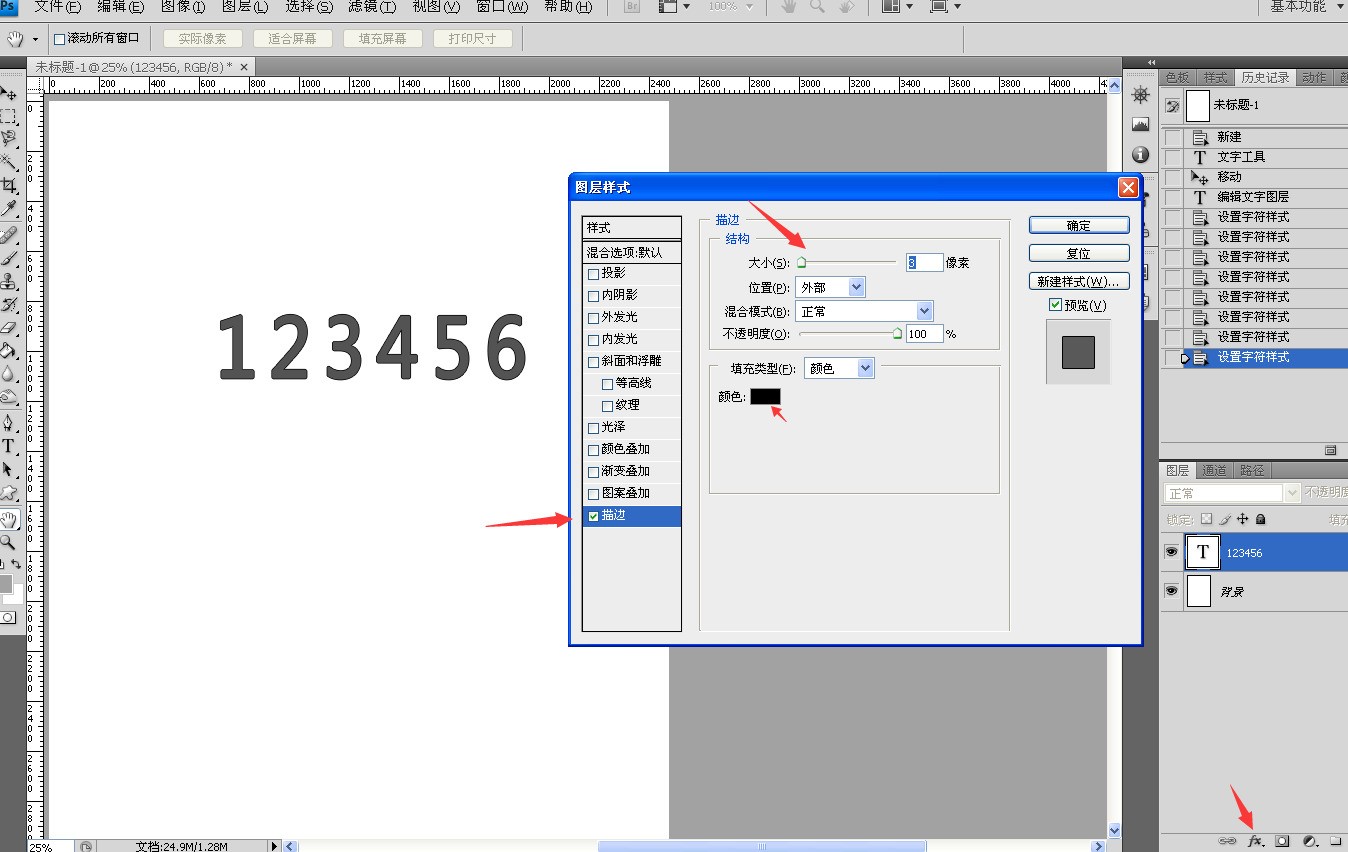The width and height of the screenshot is (1348, 852).
Task: Hide the 123456 text layer
Action: (x=1171, y=552)
